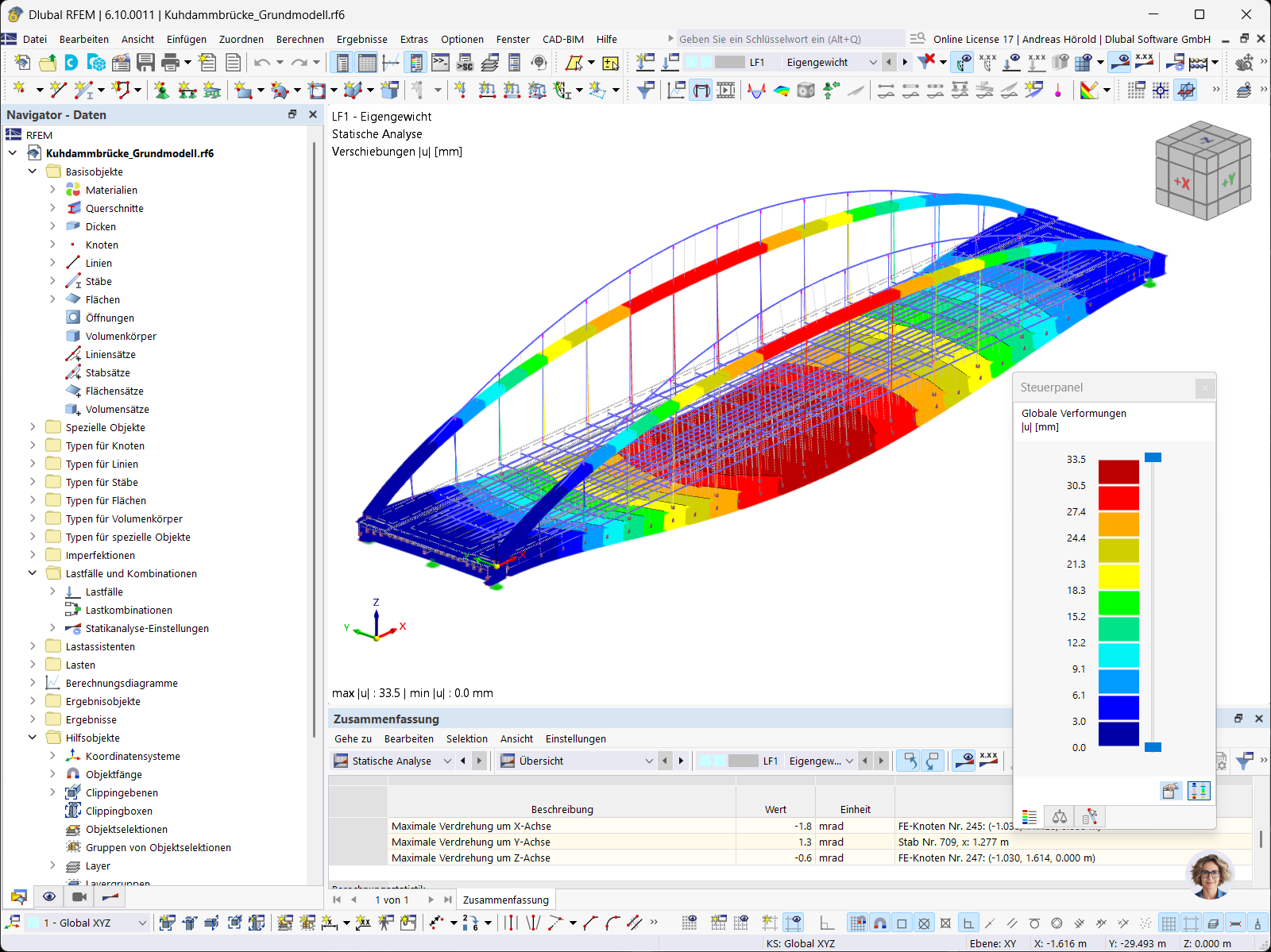Image resolution: width=1271 pixels, height=952 pixels.
Task: Expand the Lastfälle tree item
Action: [54, 592]
